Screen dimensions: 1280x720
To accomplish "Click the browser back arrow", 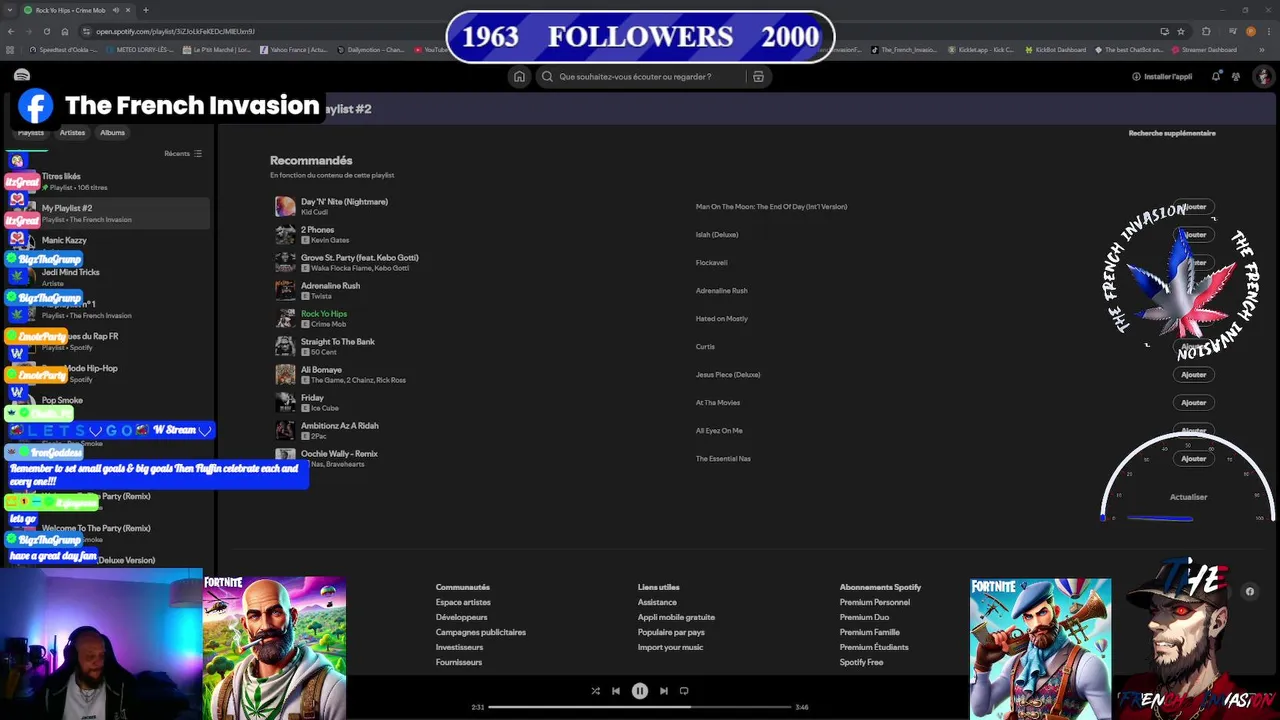I will coord(12,31).
